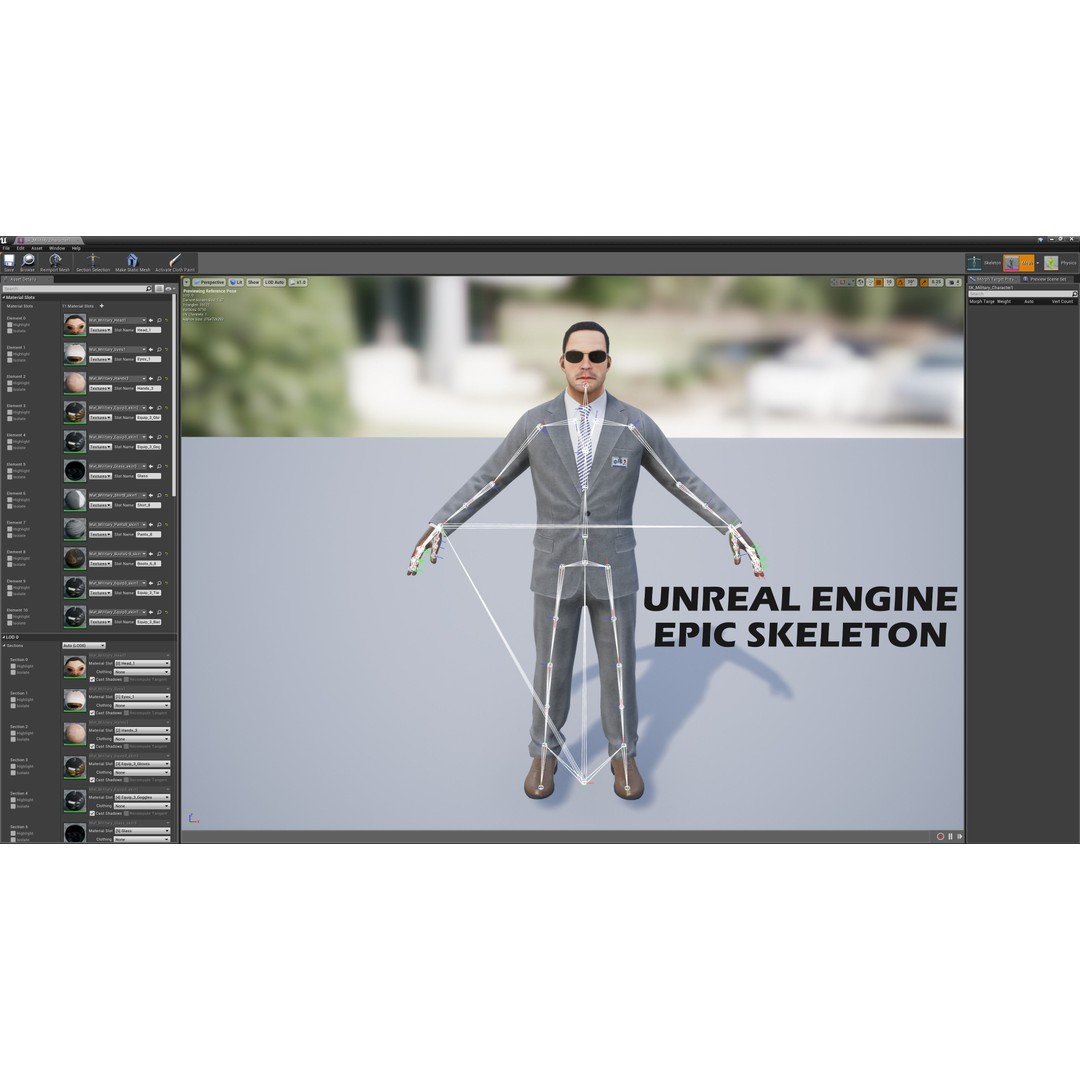Click the Reimport Mesh icon
This screenshot has width=1080, height=1080.
coord(54,261)
